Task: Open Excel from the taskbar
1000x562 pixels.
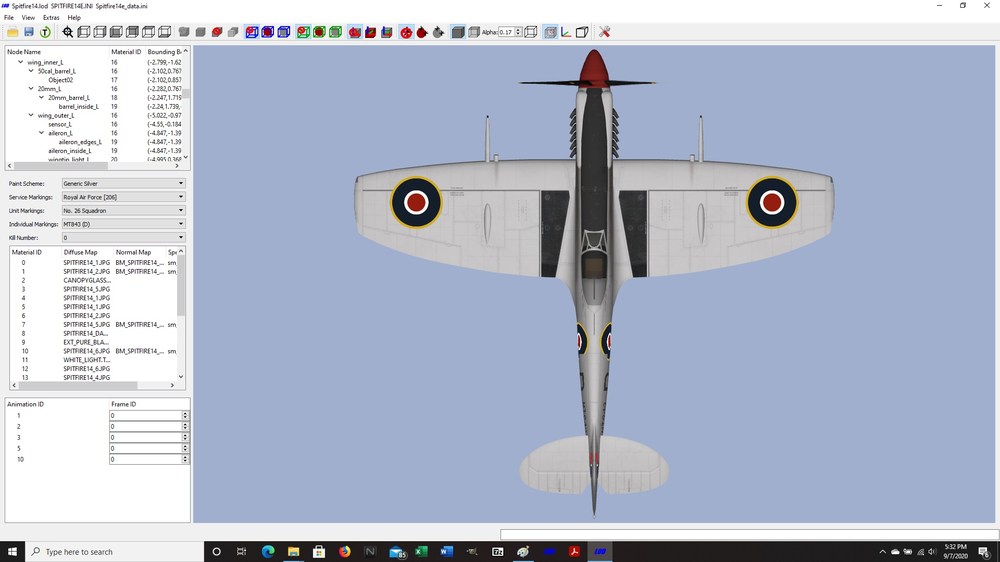Action: click(421, 552)
